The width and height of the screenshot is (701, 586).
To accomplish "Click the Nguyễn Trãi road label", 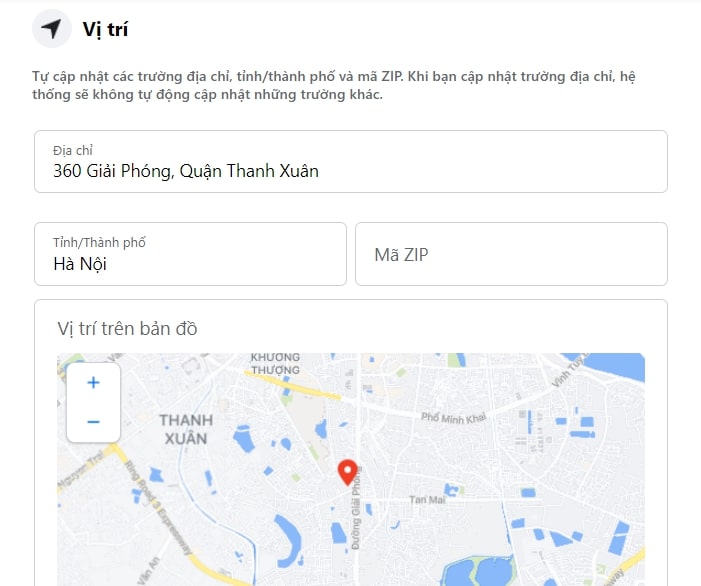I will click(80, 471).
